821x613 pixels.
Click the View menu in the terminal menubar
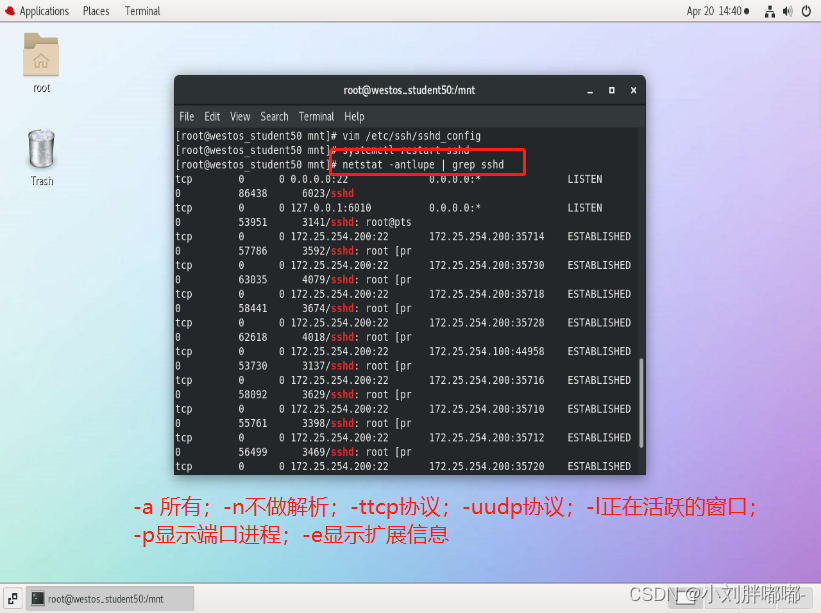pyautogui.click(x=241, y=116)
